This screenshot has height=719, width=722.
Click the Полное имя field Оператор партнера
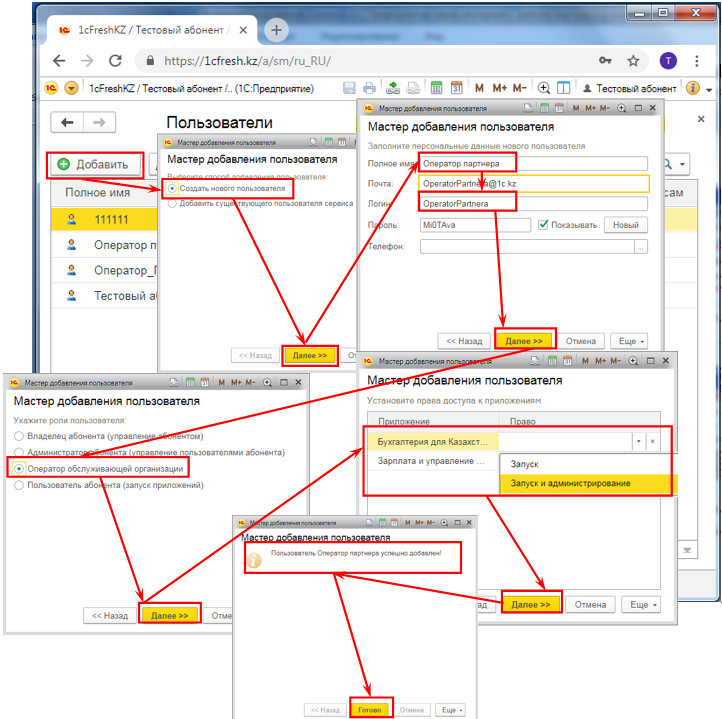pyautogui.click(x=533, y=164)
